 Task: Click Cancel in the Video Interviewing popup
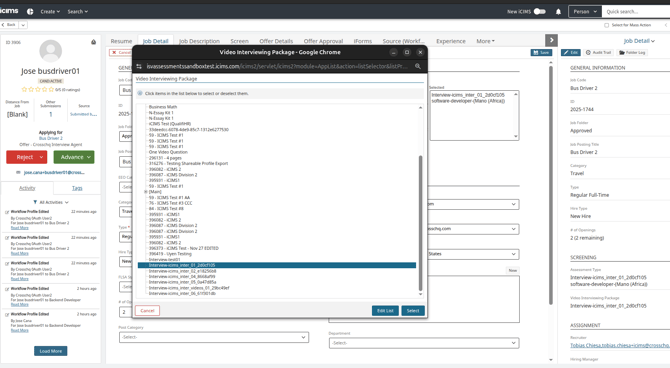(147, 311)
